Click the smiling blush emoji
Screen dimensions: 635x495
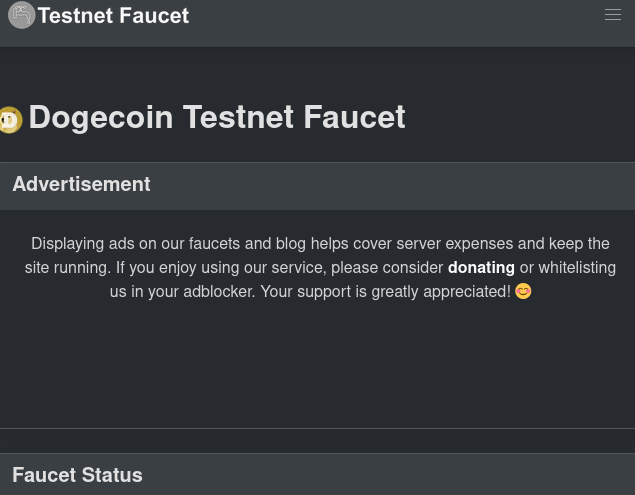523,291
